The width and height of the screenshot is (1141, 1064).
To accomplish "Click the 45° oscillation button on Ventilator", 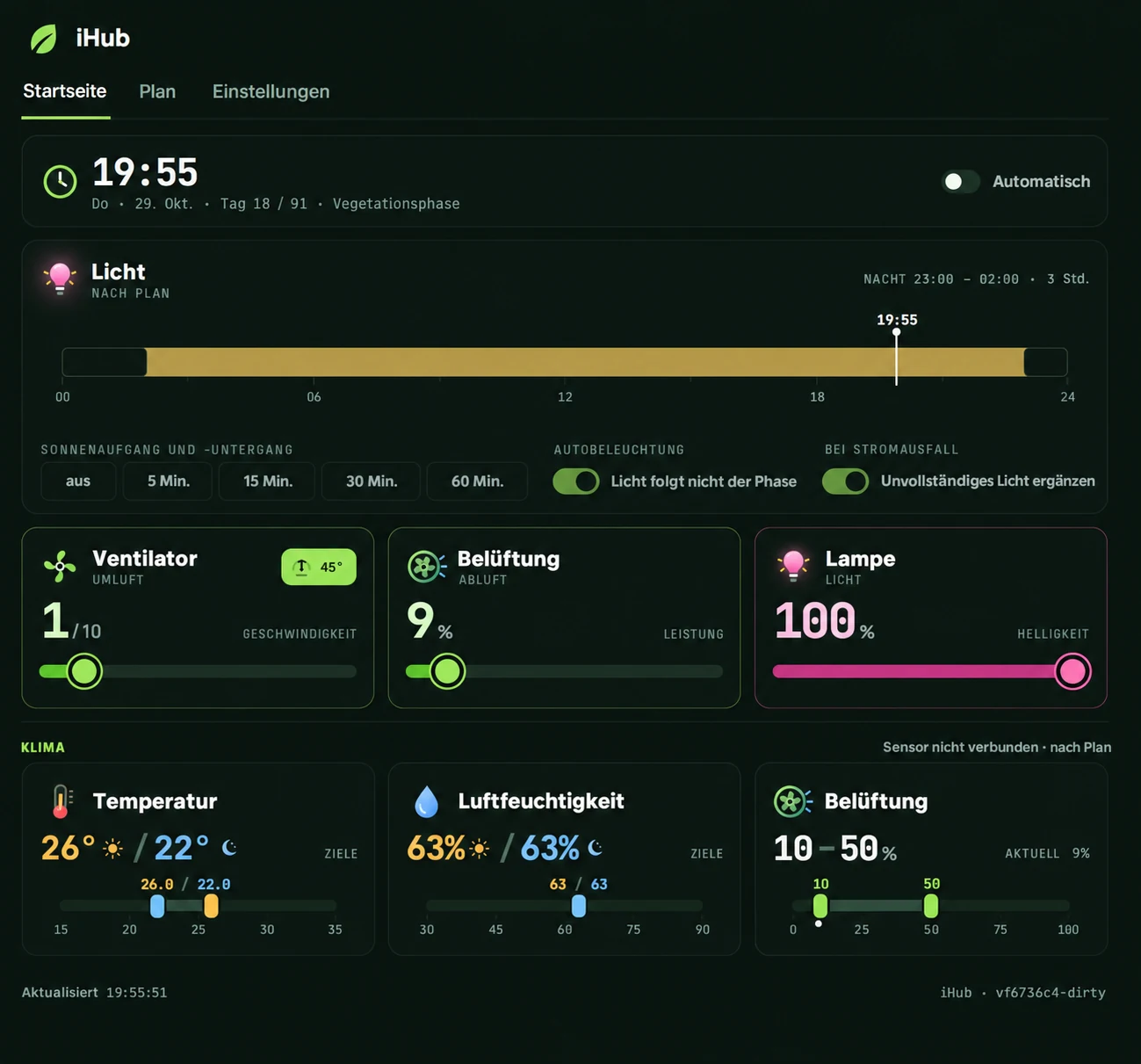I will point(319,567).
